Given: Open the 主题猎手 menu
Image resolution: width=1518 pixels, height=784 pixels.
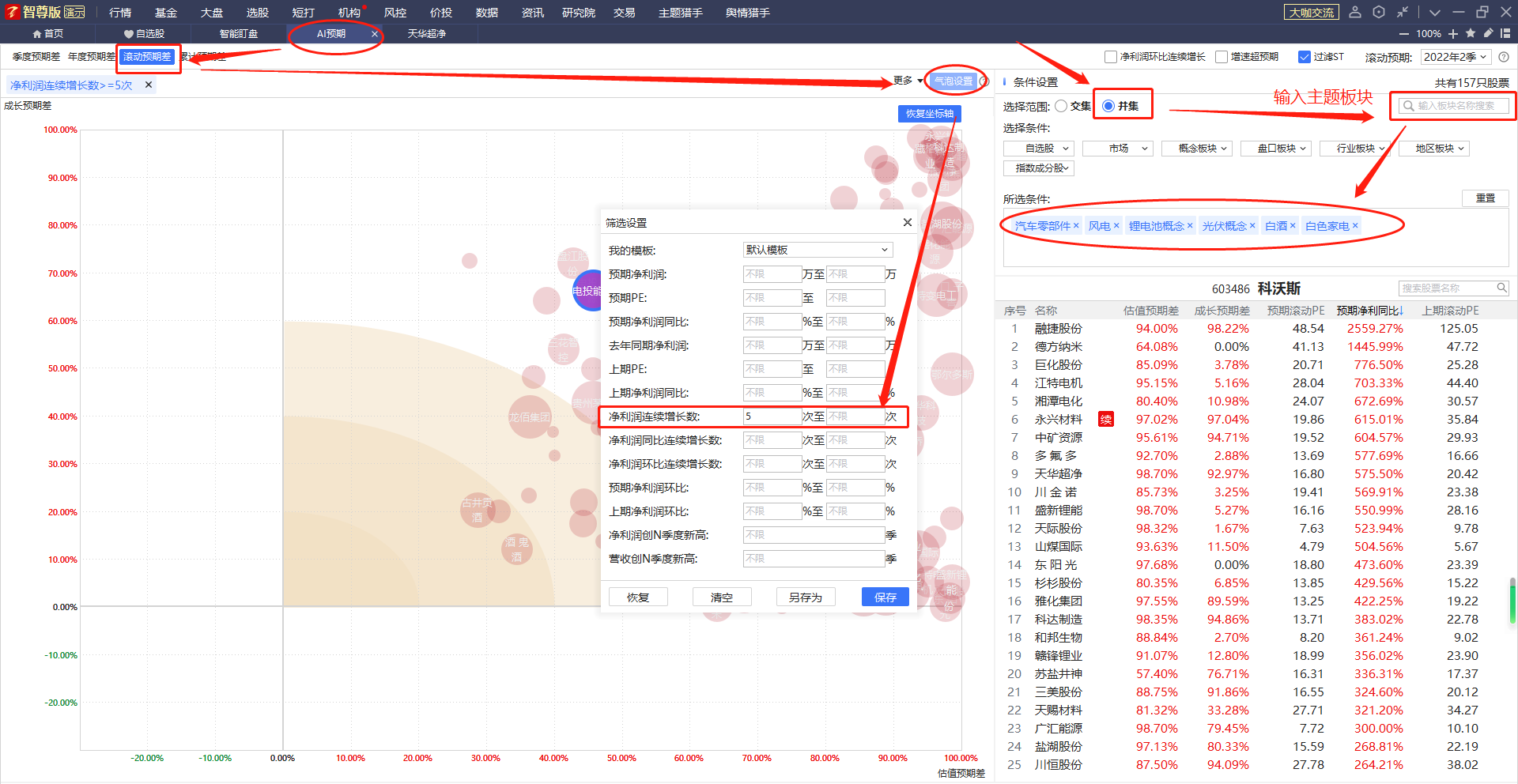Looking at the screenshot, I should click(680, 13).
